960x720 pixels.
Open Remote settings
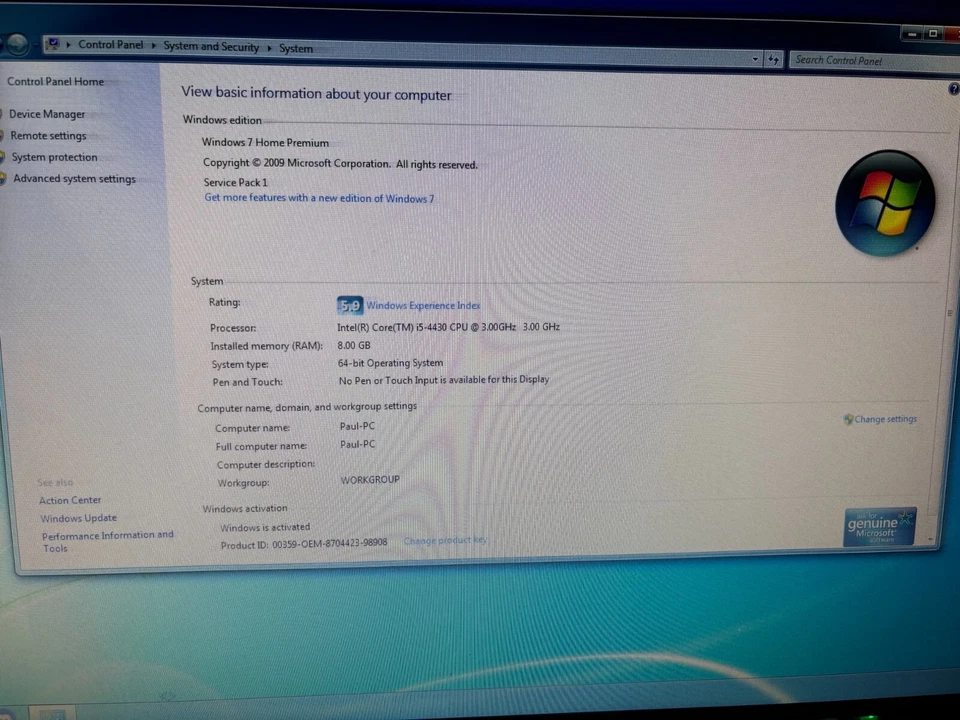tap(48, 135)
